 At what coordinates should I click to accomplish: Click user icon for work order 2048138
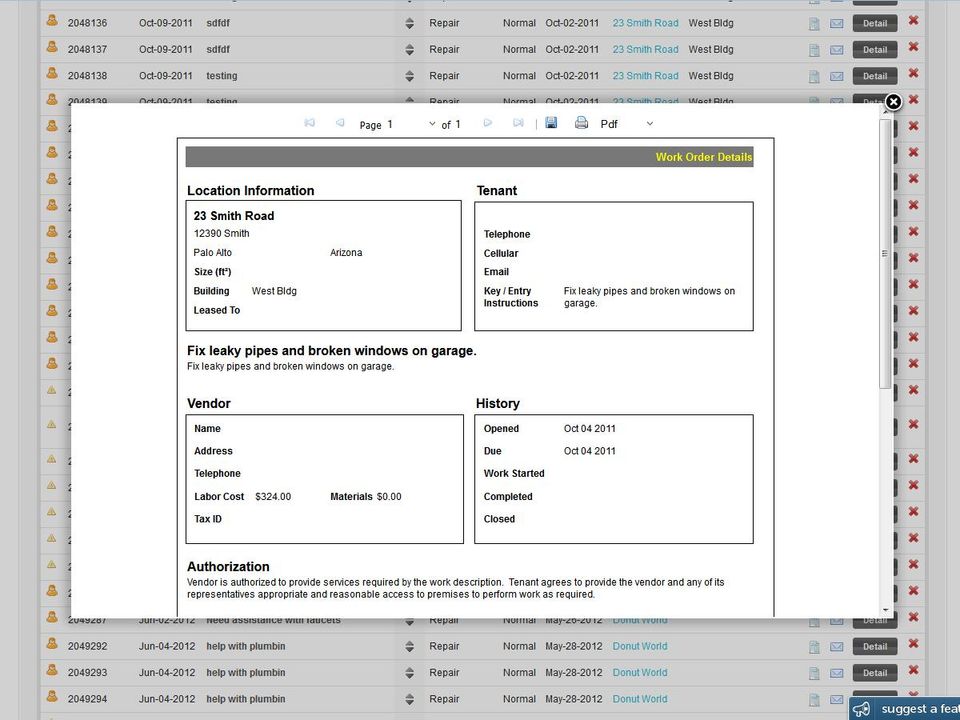(x=52, y=73)
